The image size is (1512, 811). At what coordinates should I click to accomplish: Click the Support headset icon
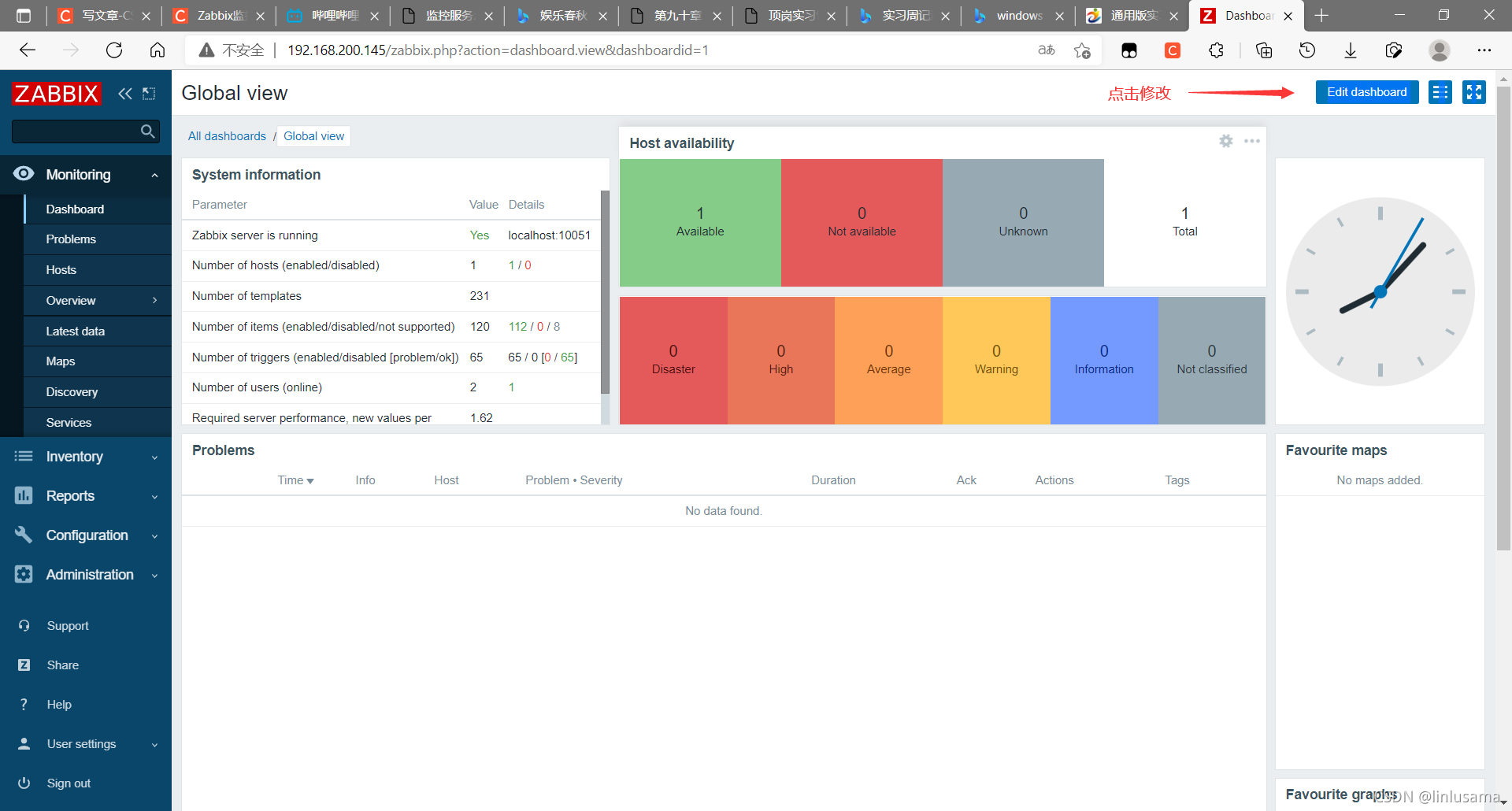[24, 626]
